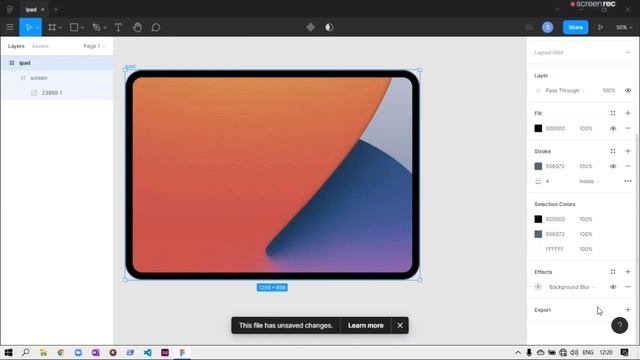
Task: Open stroke styles four-dot icon
Action: 613,151
